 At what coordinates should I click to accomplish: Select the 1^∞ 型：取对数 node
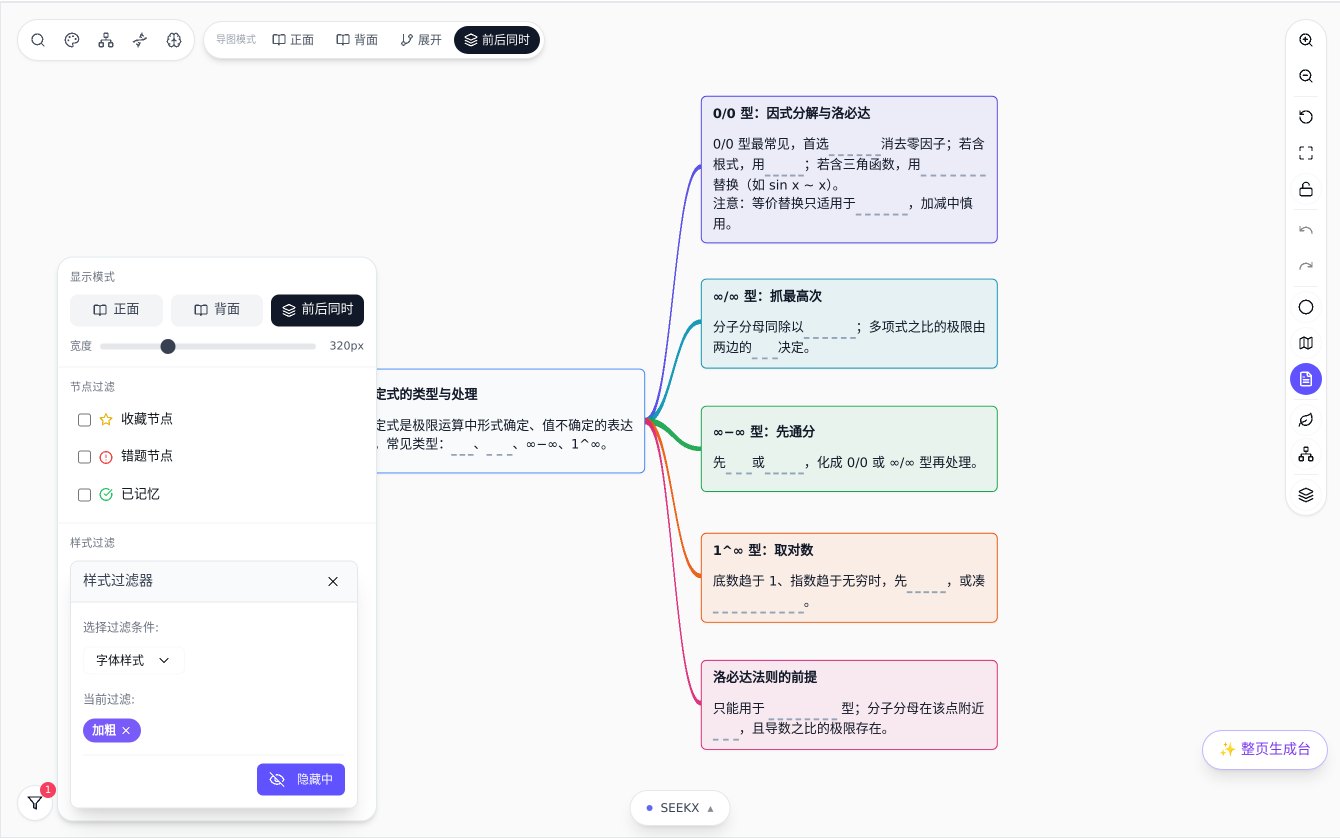click(849, 578)
